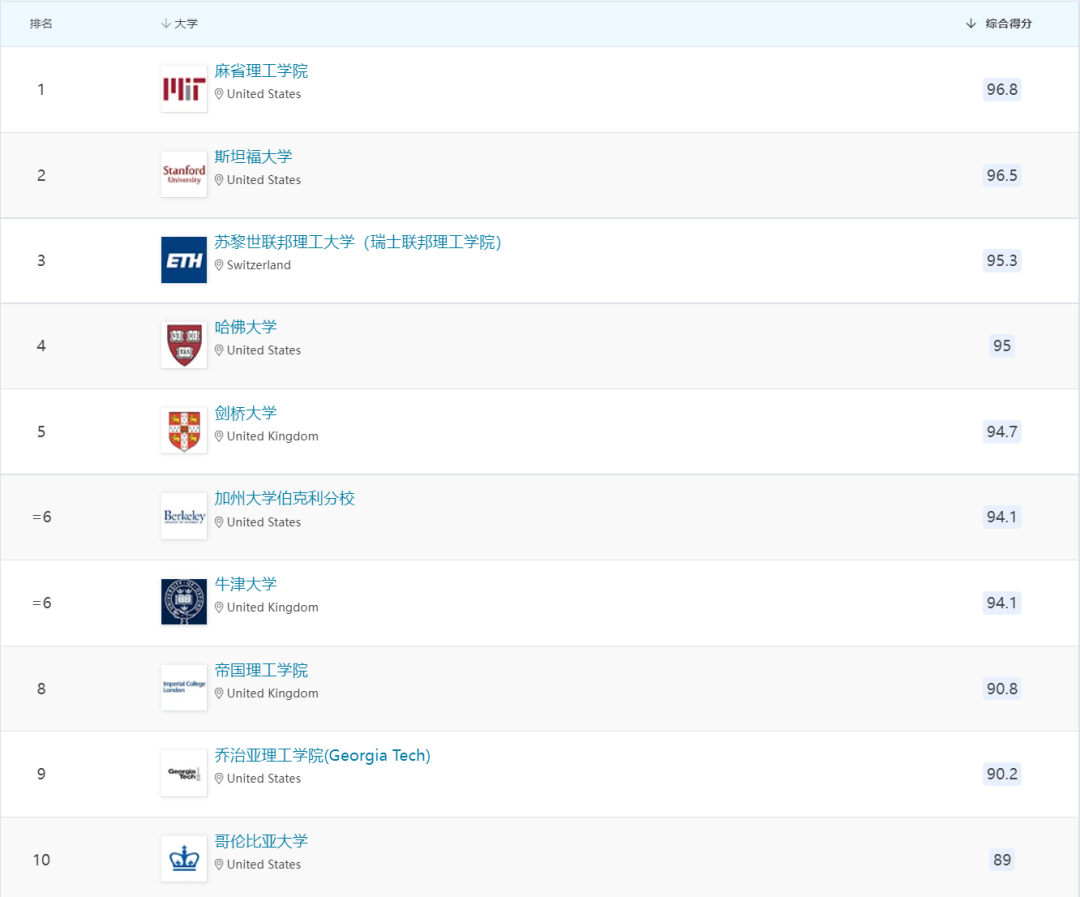Click the Harvard shield logo

click(x=184, y=345)
